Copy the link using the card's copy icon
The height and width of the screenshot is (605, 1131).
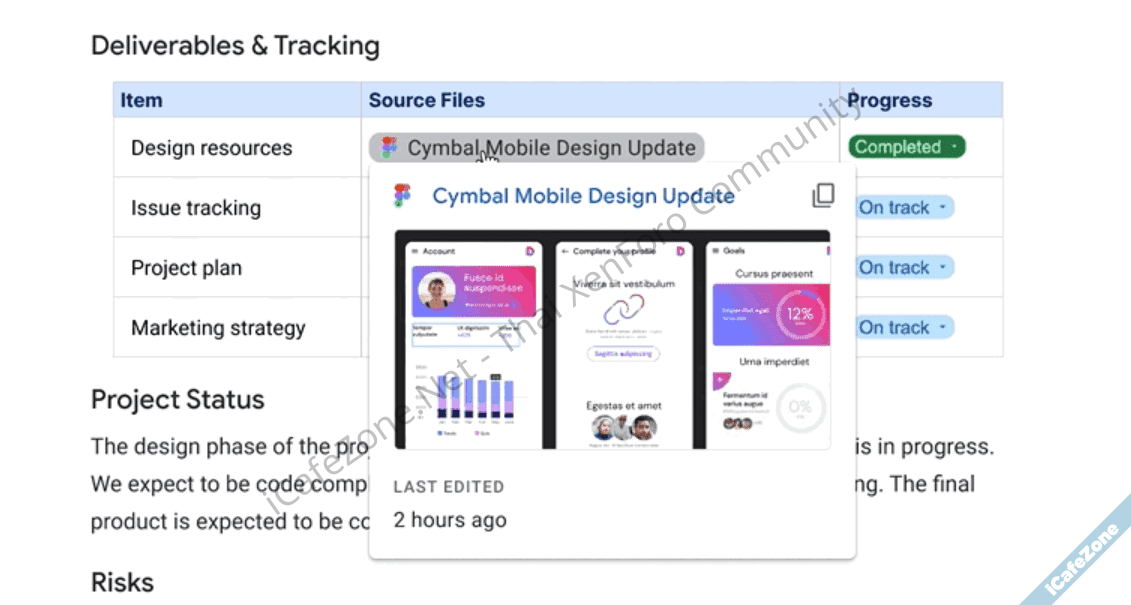[x=823, y=196]
